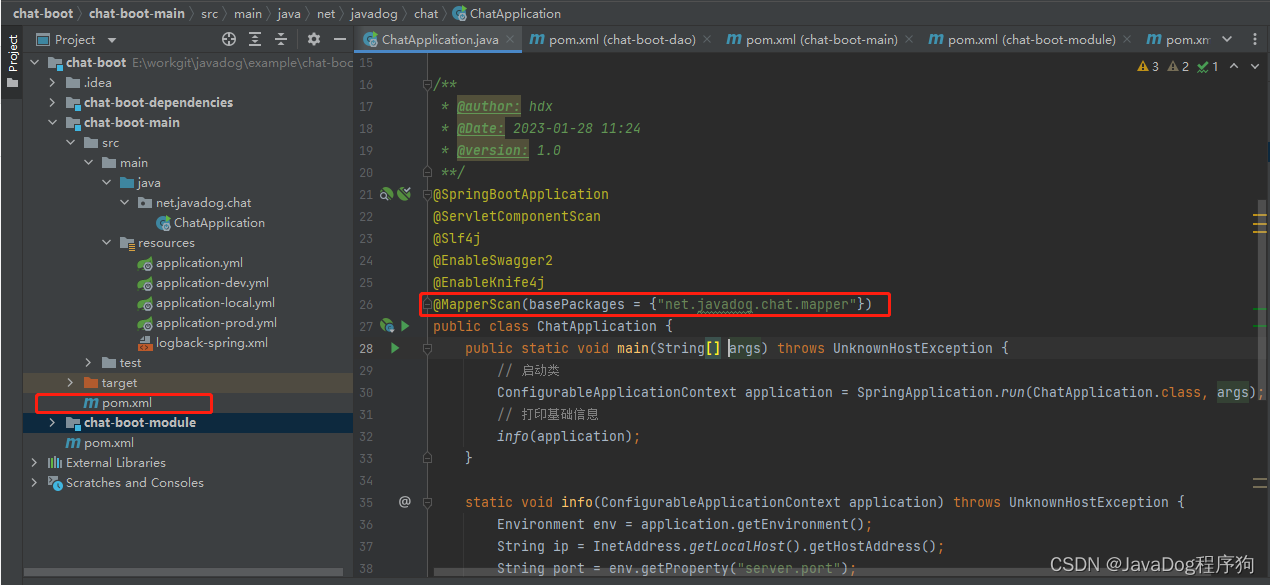Click src in the breadcrumb bar
1270x585 pixels.
point(209,14)
